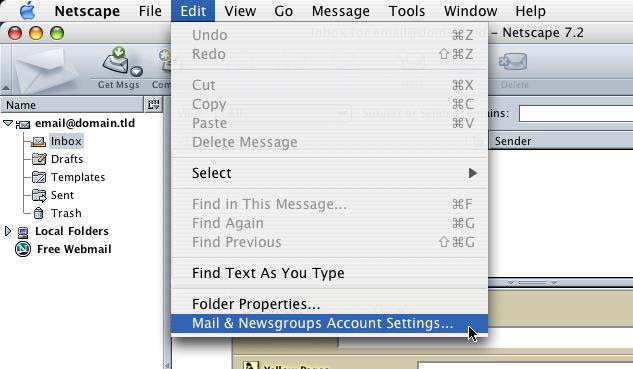Viewport: 633px width, 369px height.
Task: Select the email@domain.tld account row
Action: coord(85,123)
